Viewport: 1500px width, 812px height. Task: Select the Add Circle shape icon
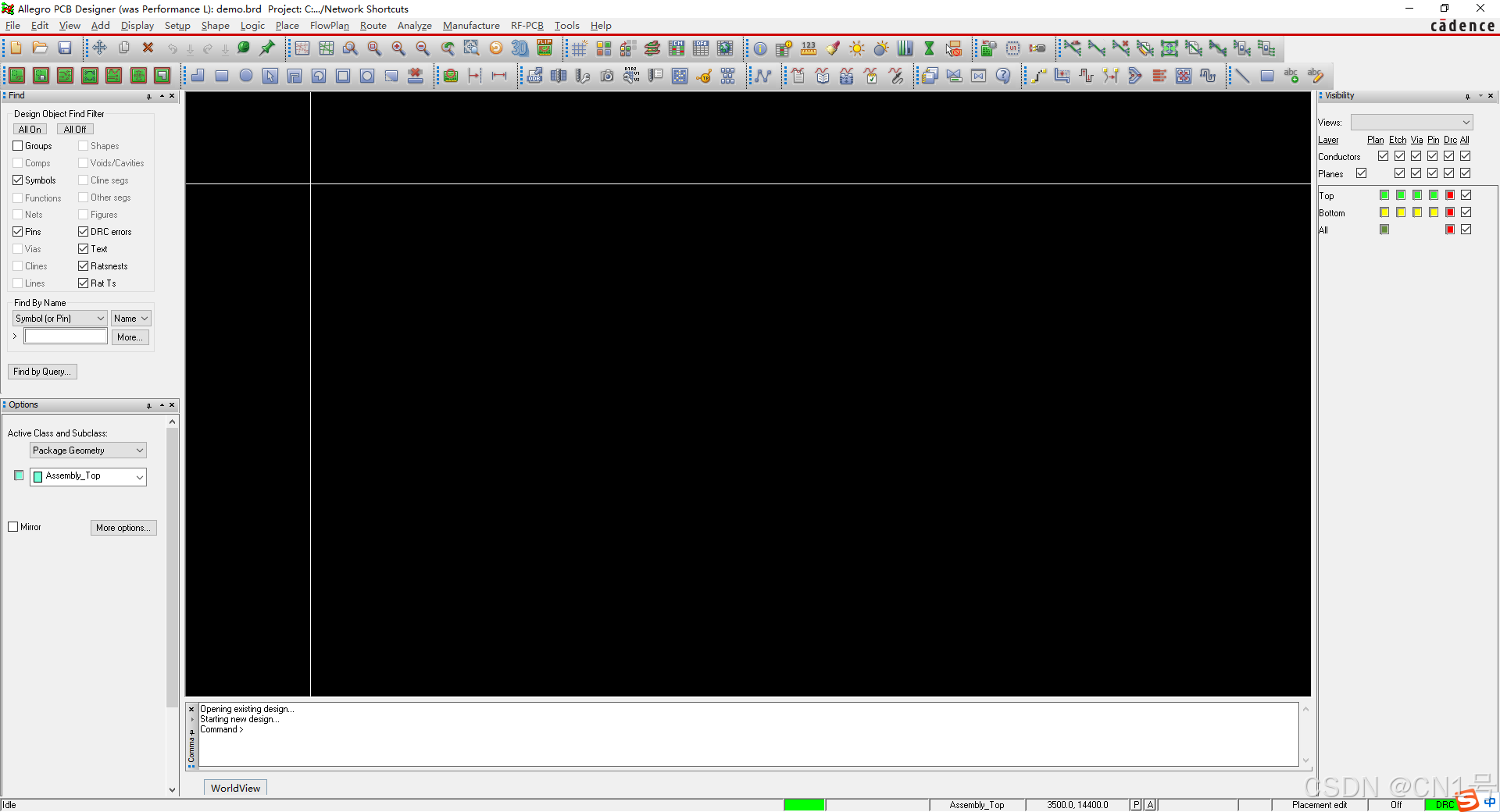click(246, 76)
